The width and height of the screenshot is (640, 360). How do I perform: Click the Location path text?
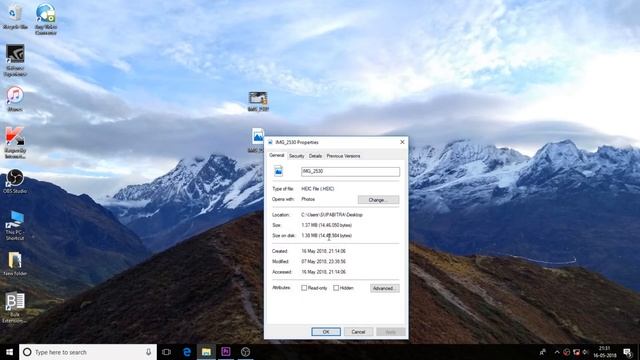(332, 215)
